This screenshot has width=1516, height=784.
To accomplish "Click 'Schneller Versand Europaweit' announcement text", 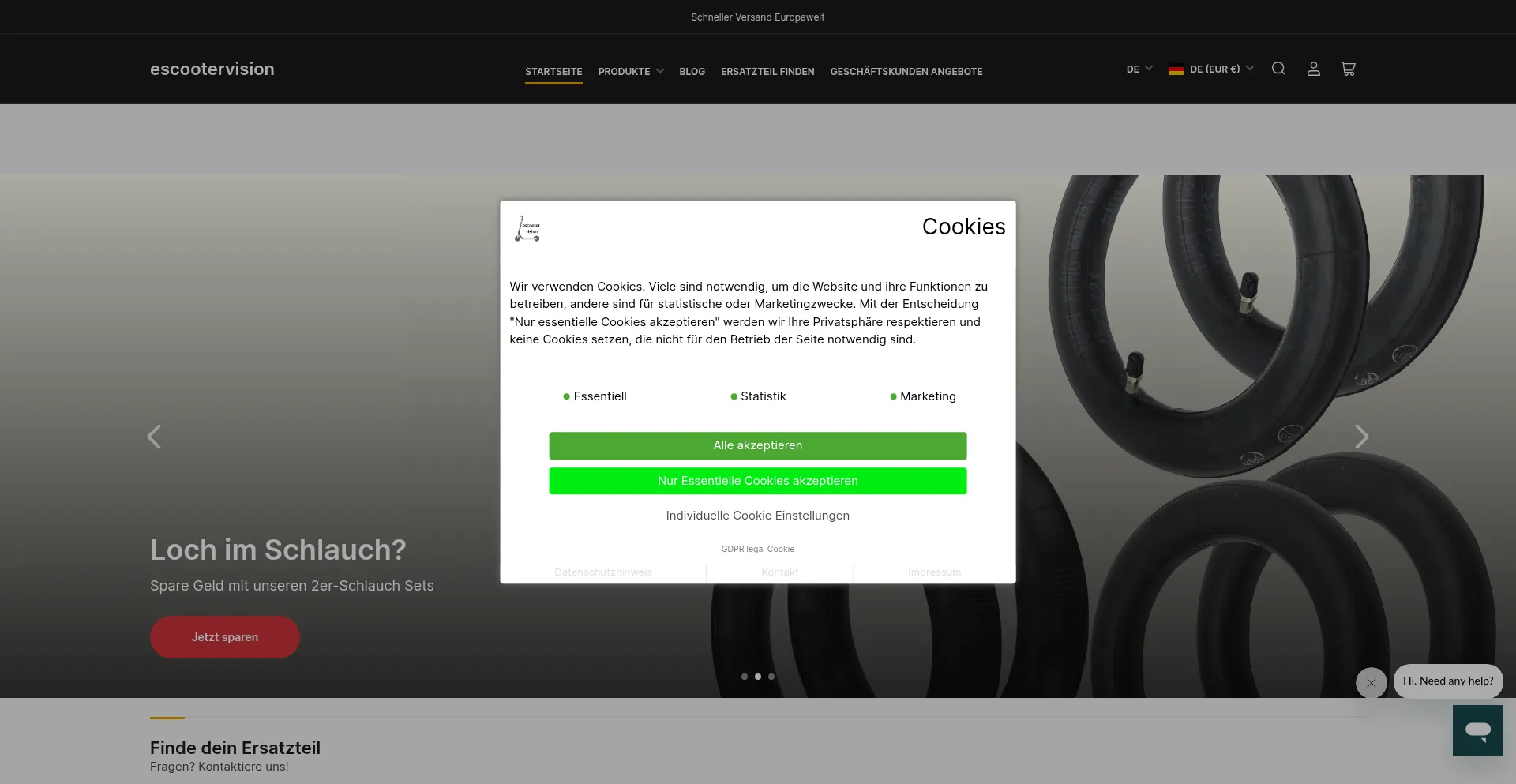I will tap(758, 17).
